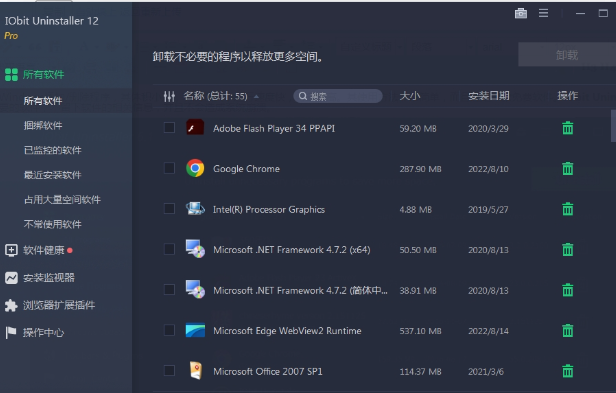The image size is (616, 393).
Task: Select checkbox for Intel(R) Processor Graphics
Action: coord(169,208)
